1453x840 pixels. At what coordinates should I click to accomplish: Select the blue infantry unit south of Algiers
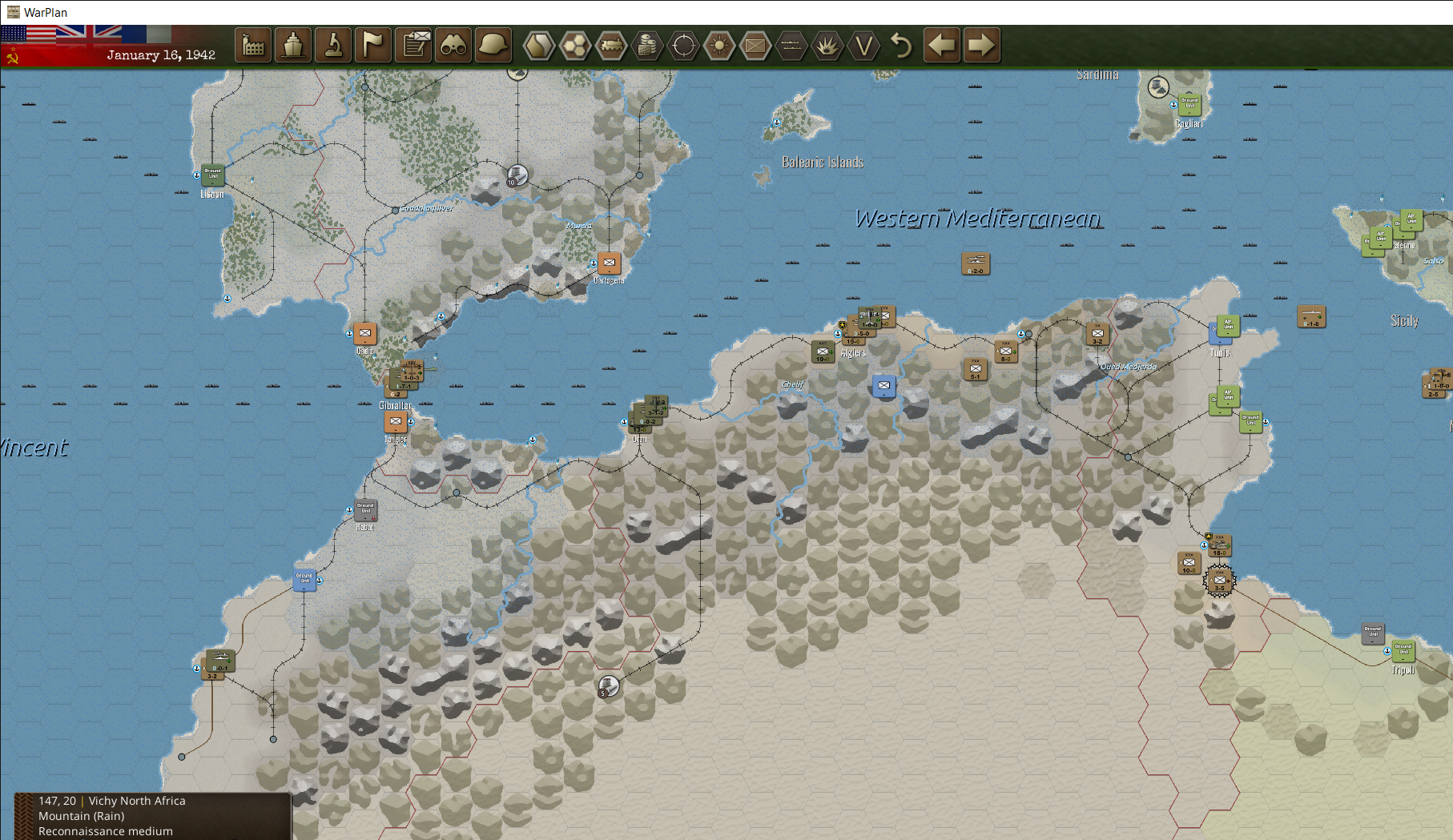883,386
